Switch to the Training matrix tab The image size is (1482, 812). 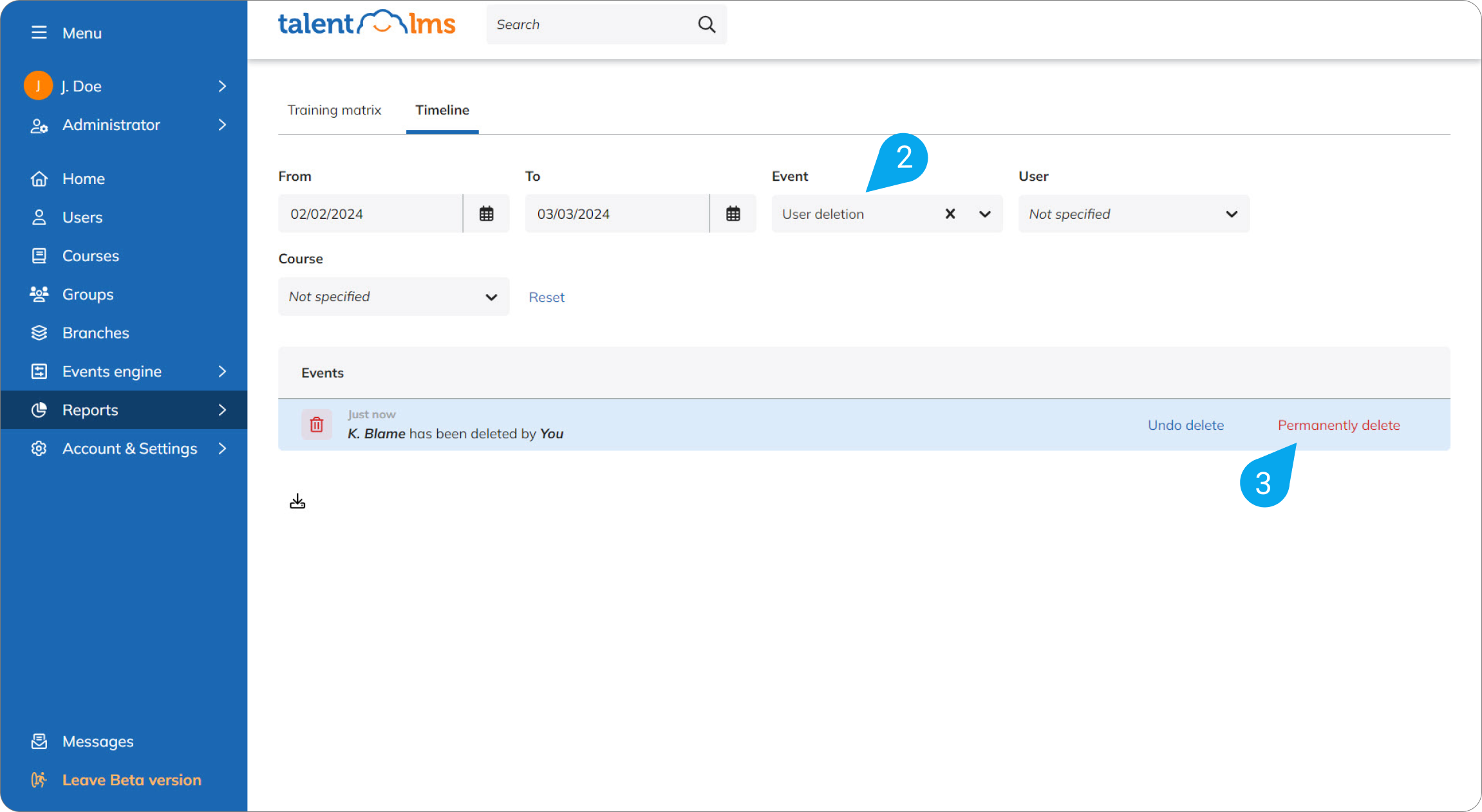334,110
